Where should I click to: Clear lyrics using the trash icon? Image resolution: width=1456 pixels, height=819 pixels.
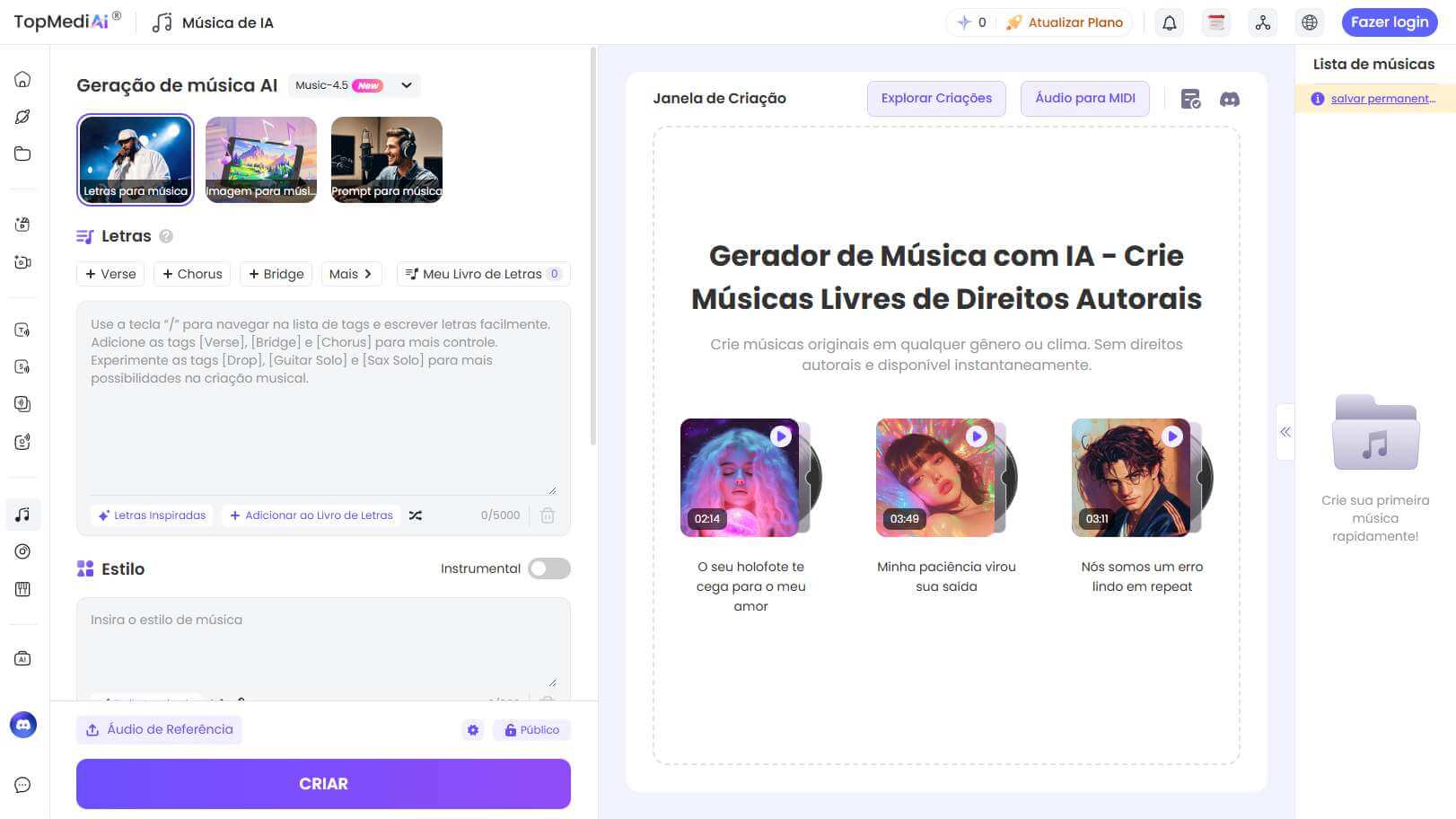548,515
